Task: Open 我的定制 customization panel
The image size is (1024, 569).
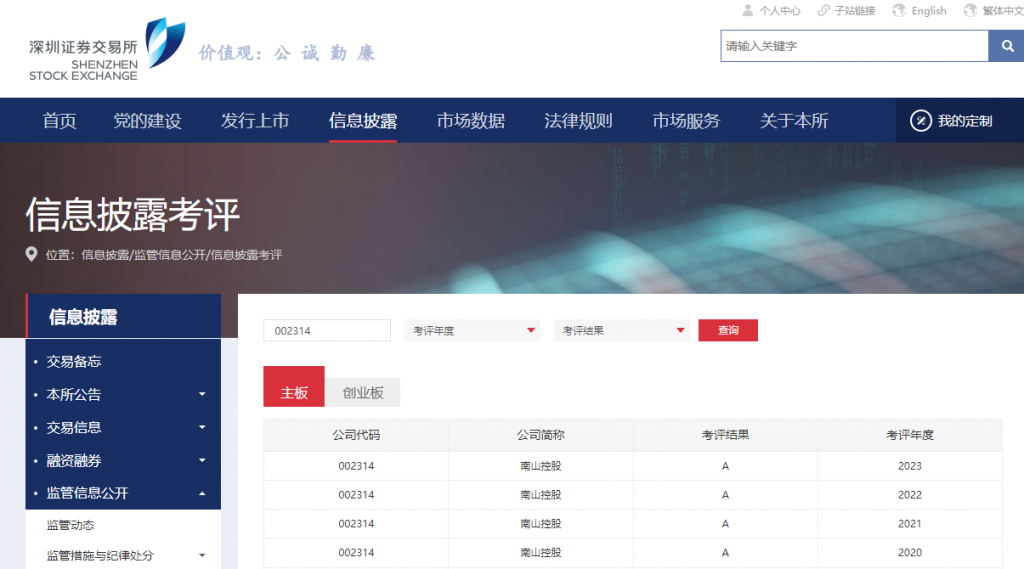Action: pos(951,121)
